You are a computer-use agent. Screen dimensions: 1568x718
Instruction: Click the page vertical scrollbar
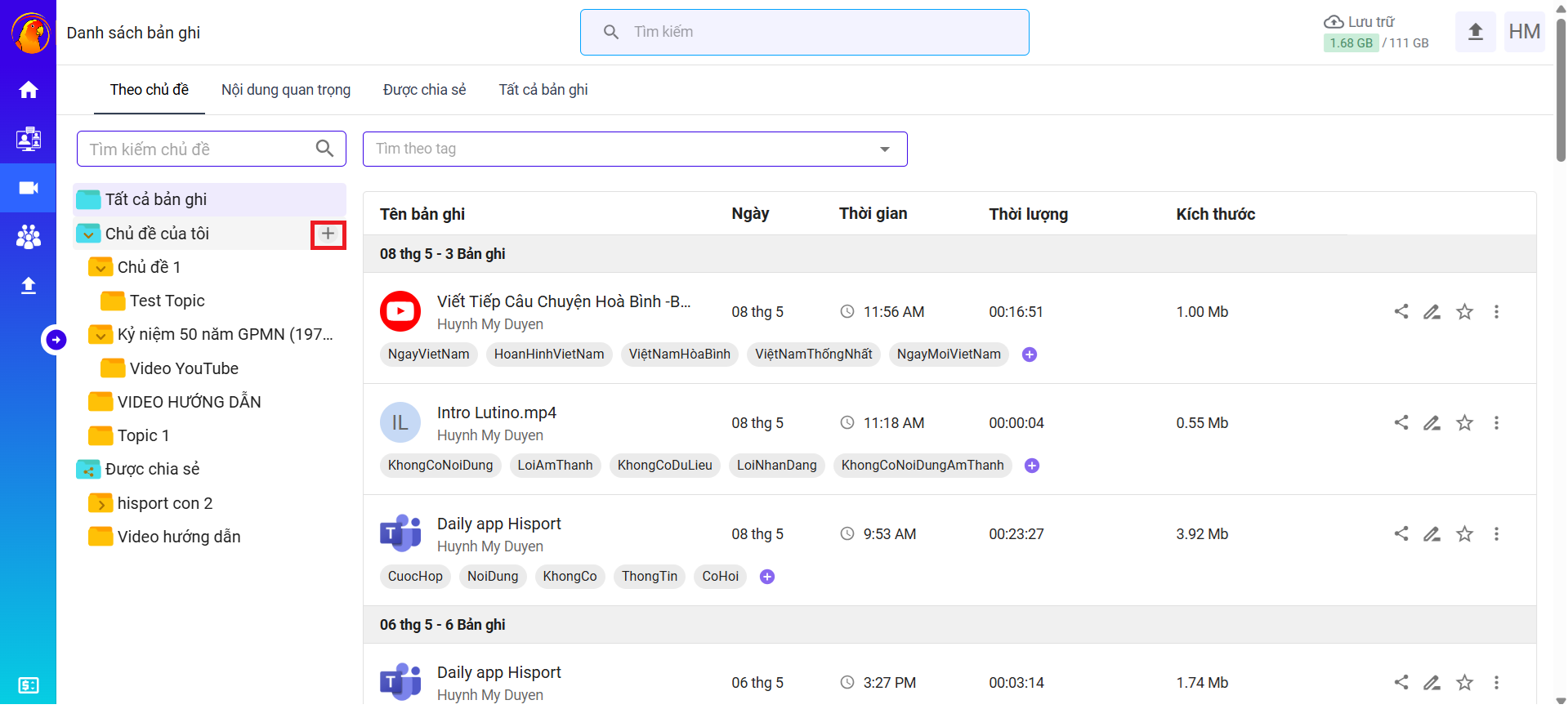pyautogui.click(x=1561, y=90)
